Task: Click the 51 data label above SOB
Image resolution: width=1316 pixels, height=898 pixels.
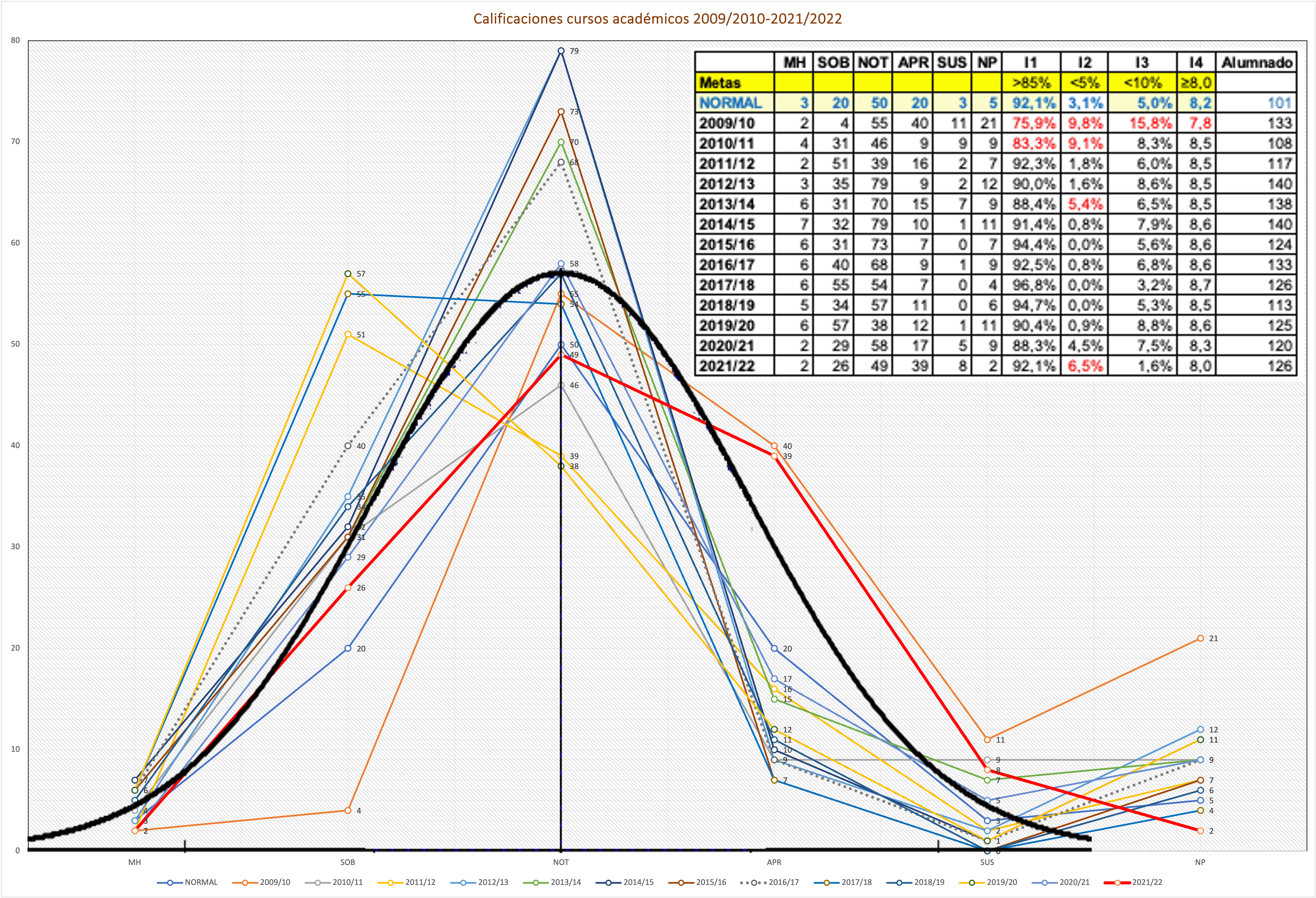Action: point(361,335)
